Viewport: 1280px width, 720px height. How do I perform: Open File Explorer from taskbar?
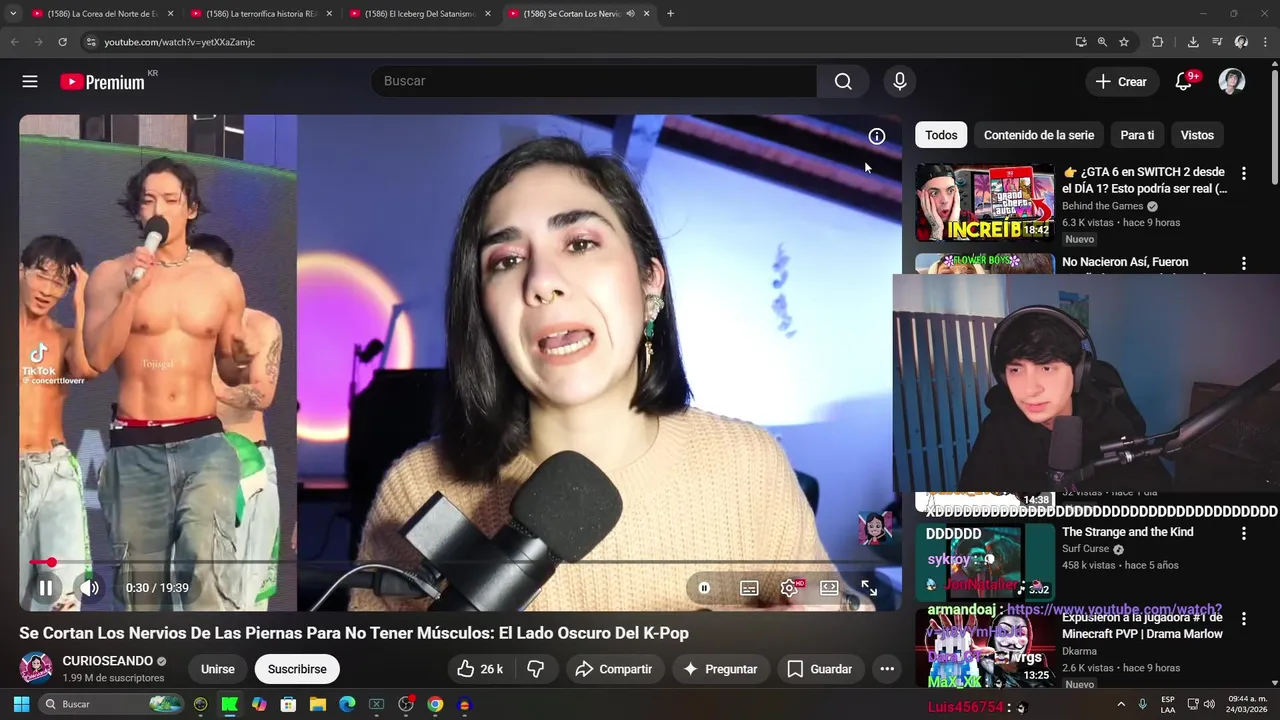[318, 704]
